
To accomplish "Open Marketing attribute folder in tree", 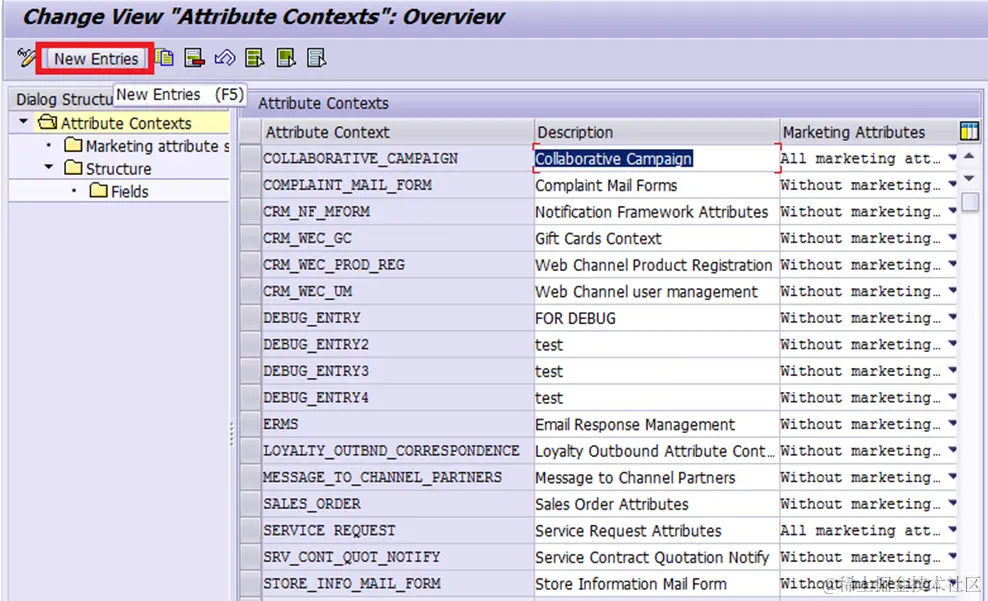I will 146,146.
